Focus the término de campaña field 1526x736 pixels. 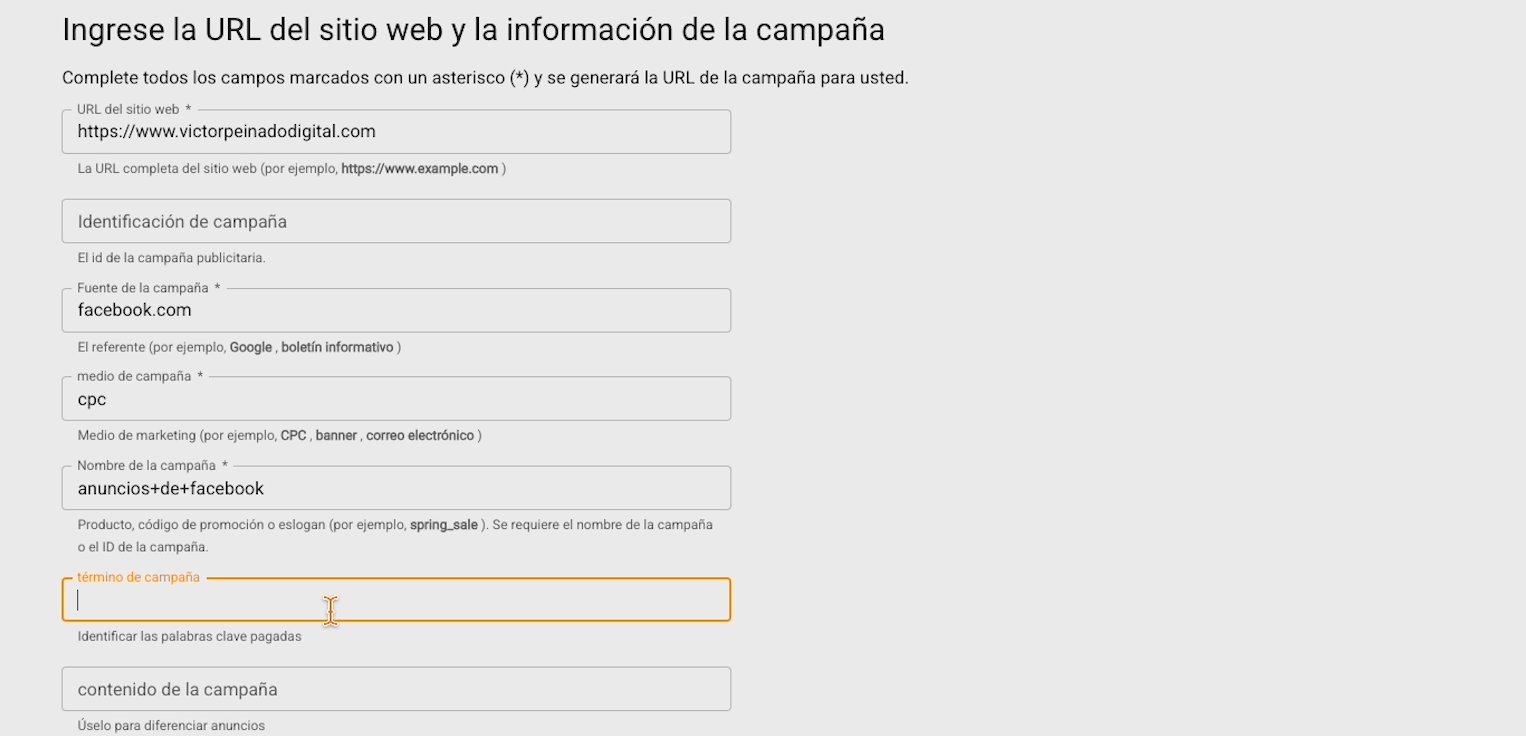coord(396,600)
